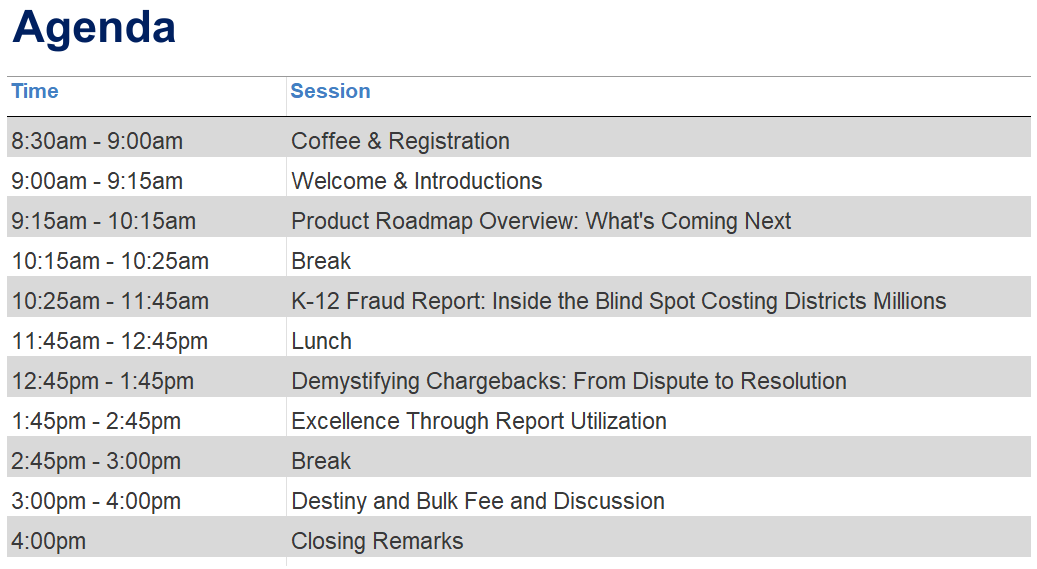Click the 9:00am - 9:15am time cell

pos(97,181)
